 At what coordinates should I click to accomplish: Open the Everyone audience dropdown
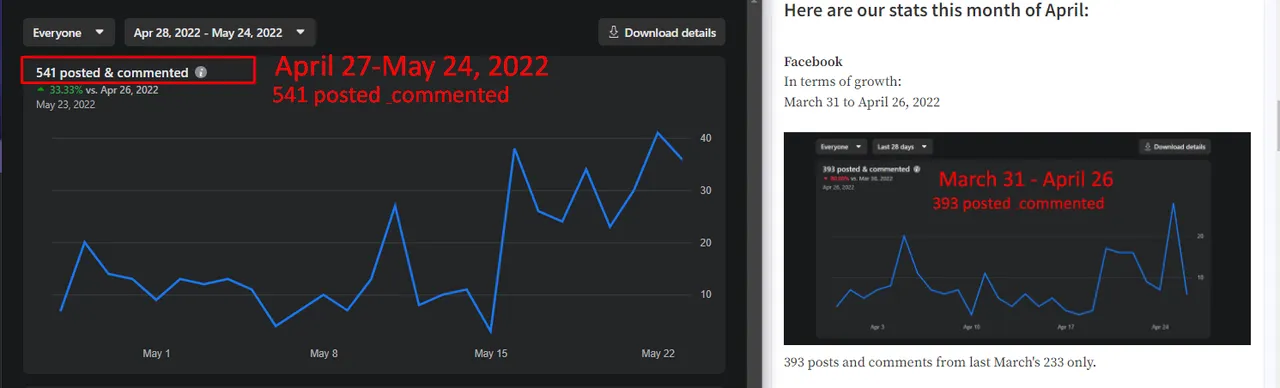[x=69, y=32]
